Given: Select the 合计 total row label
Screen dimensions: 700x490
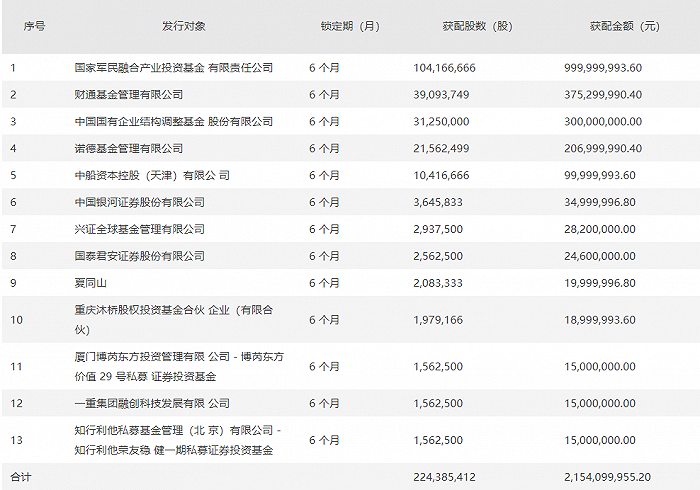Looking at the screenshot, I should pos(21,477).
